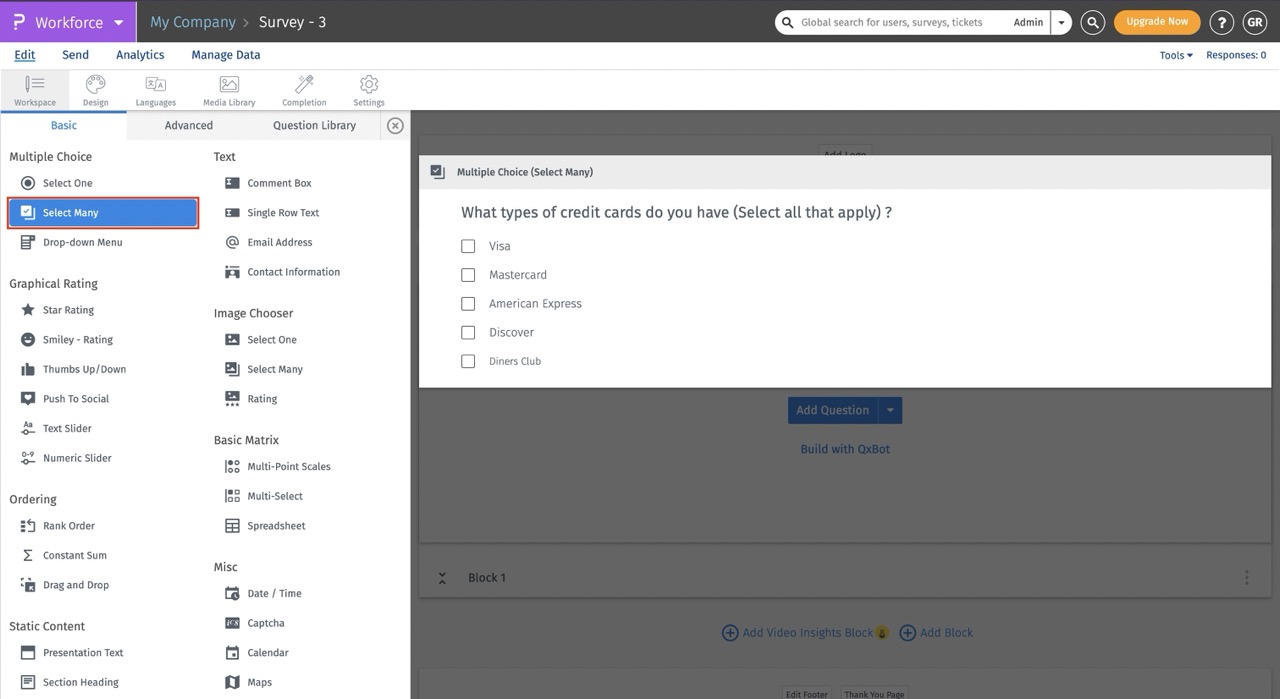Check the Visa checkbox

tap(468, 246)
